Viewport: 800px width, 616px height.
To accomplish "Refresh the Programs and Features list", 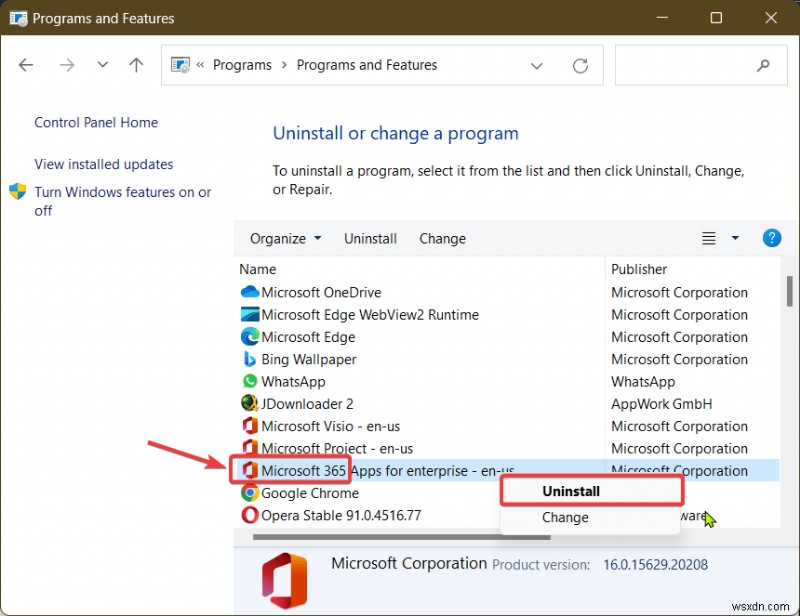I will [x=580, y=65].
